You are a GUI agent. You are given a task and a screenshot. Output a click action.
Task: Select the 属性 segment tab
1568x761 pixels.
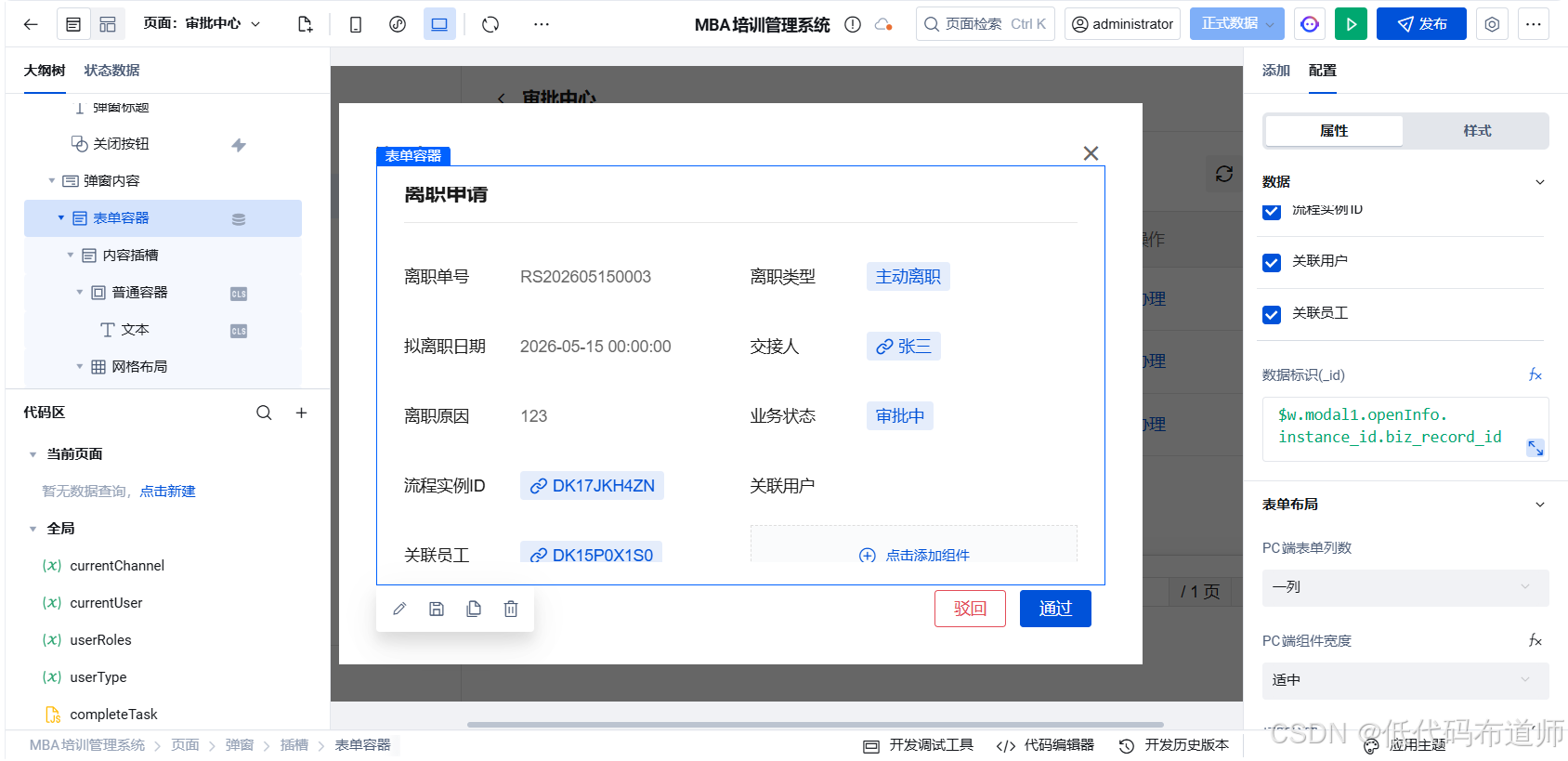click(x=1334, y=131)
